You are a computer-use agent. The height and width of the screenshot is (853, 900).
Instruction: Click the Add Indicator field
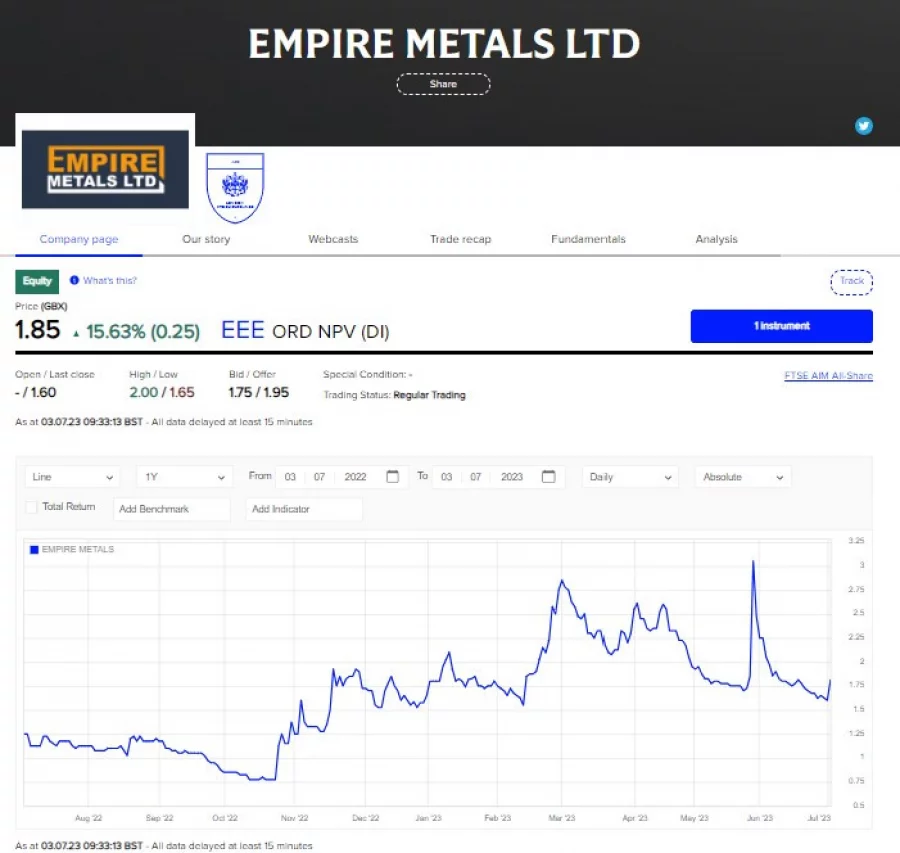[304, 509]
